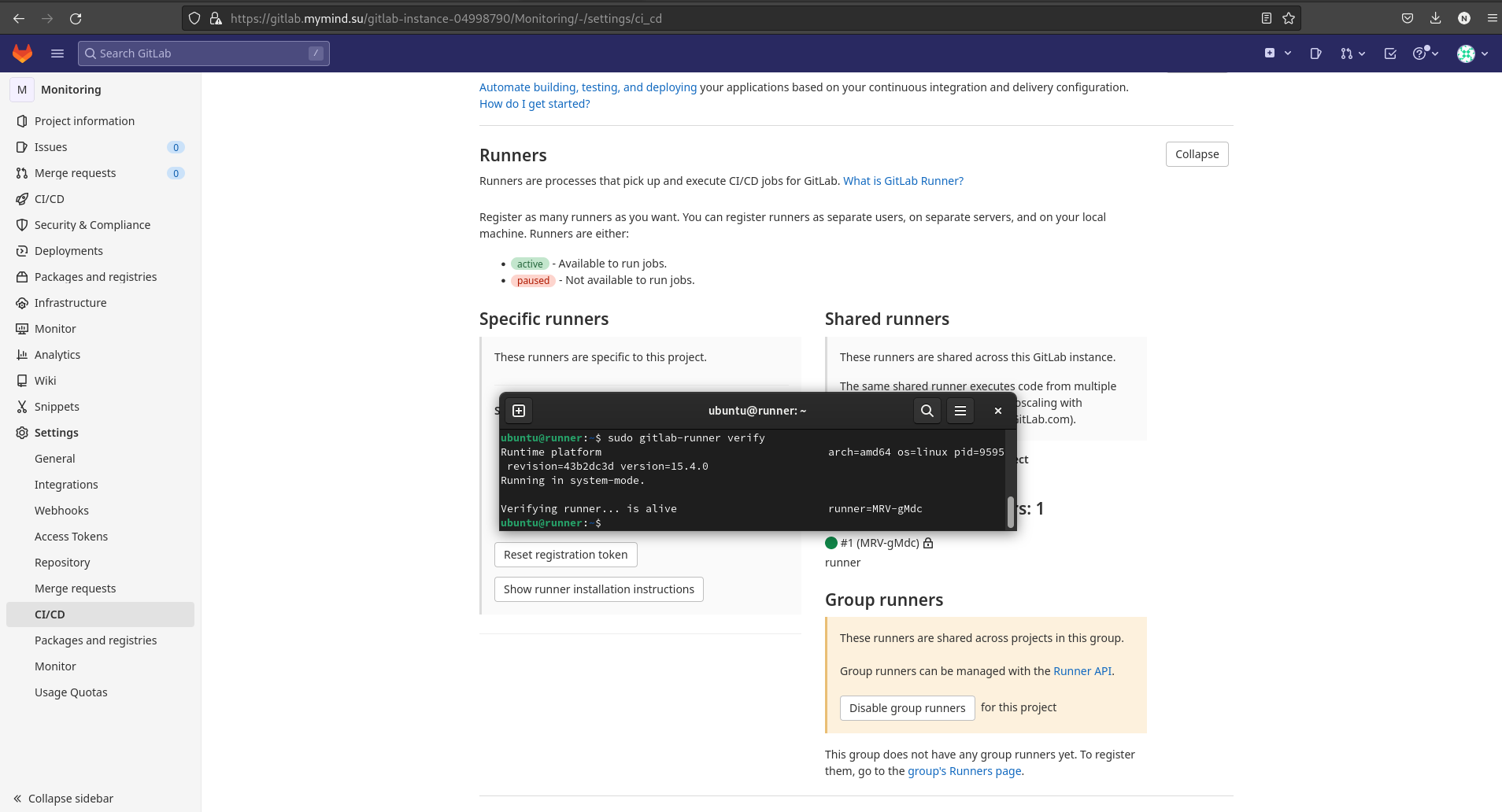1502x812 pixels.
Task: Open the hamburger navigation menu in GitLab
Action: (x=57, y=53)
